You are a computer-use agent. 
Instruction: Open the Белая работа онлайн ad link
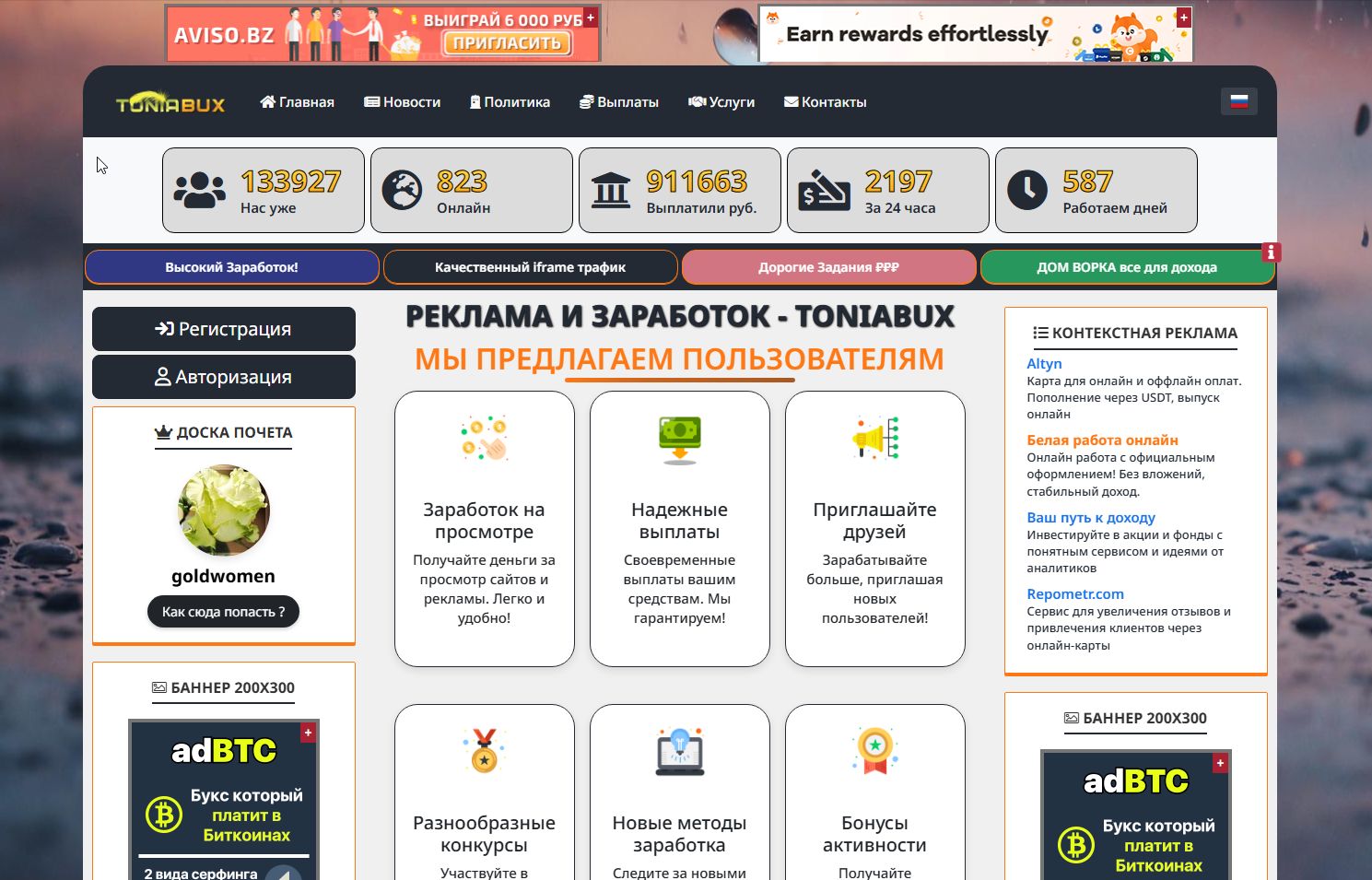pos(1102,440)
